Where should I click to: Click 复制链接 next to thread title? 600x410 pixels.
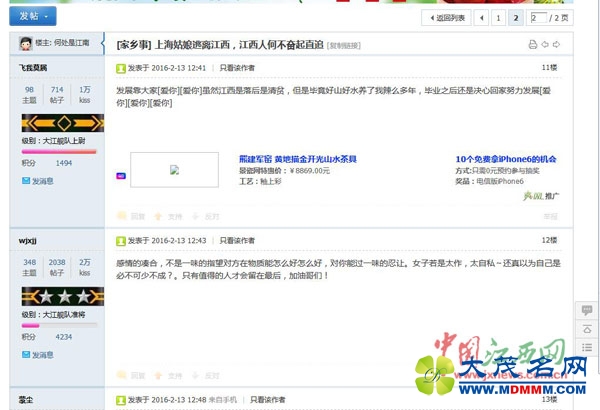(344, 46)
